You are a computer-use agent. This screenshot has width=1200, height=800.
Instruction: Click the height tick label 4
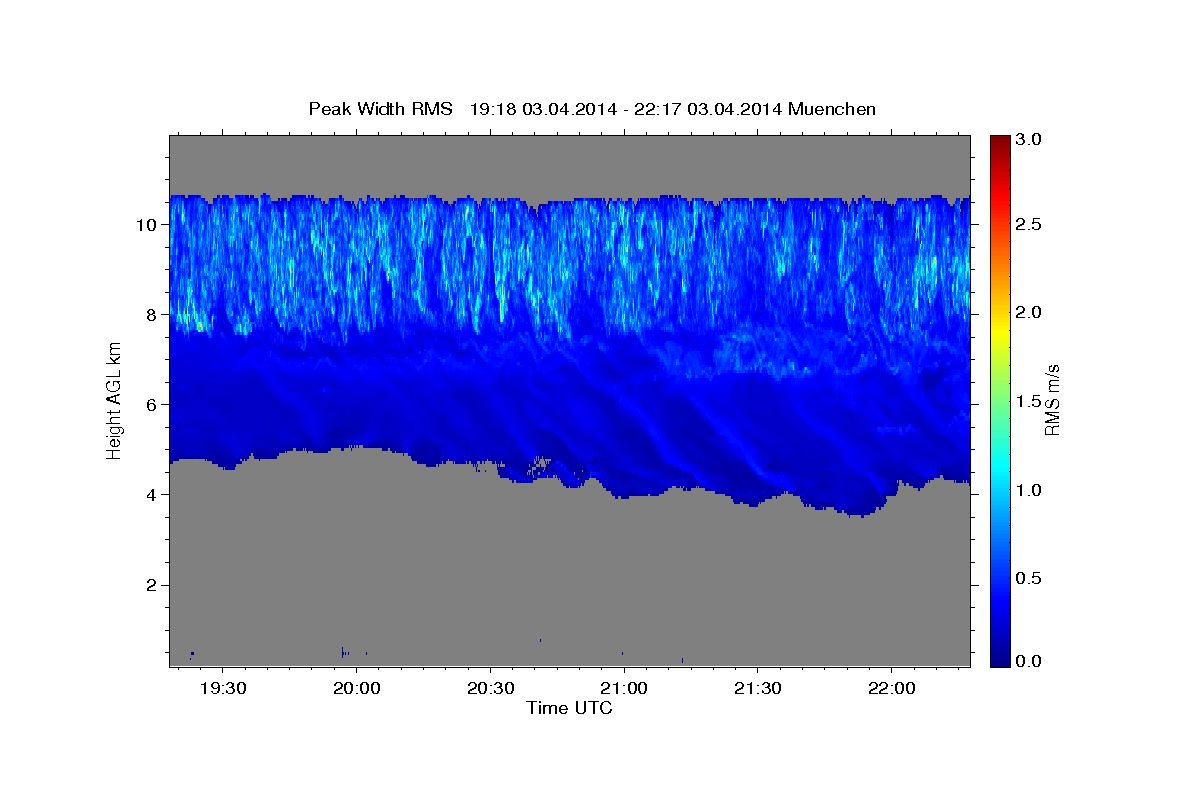click(154, 494)
